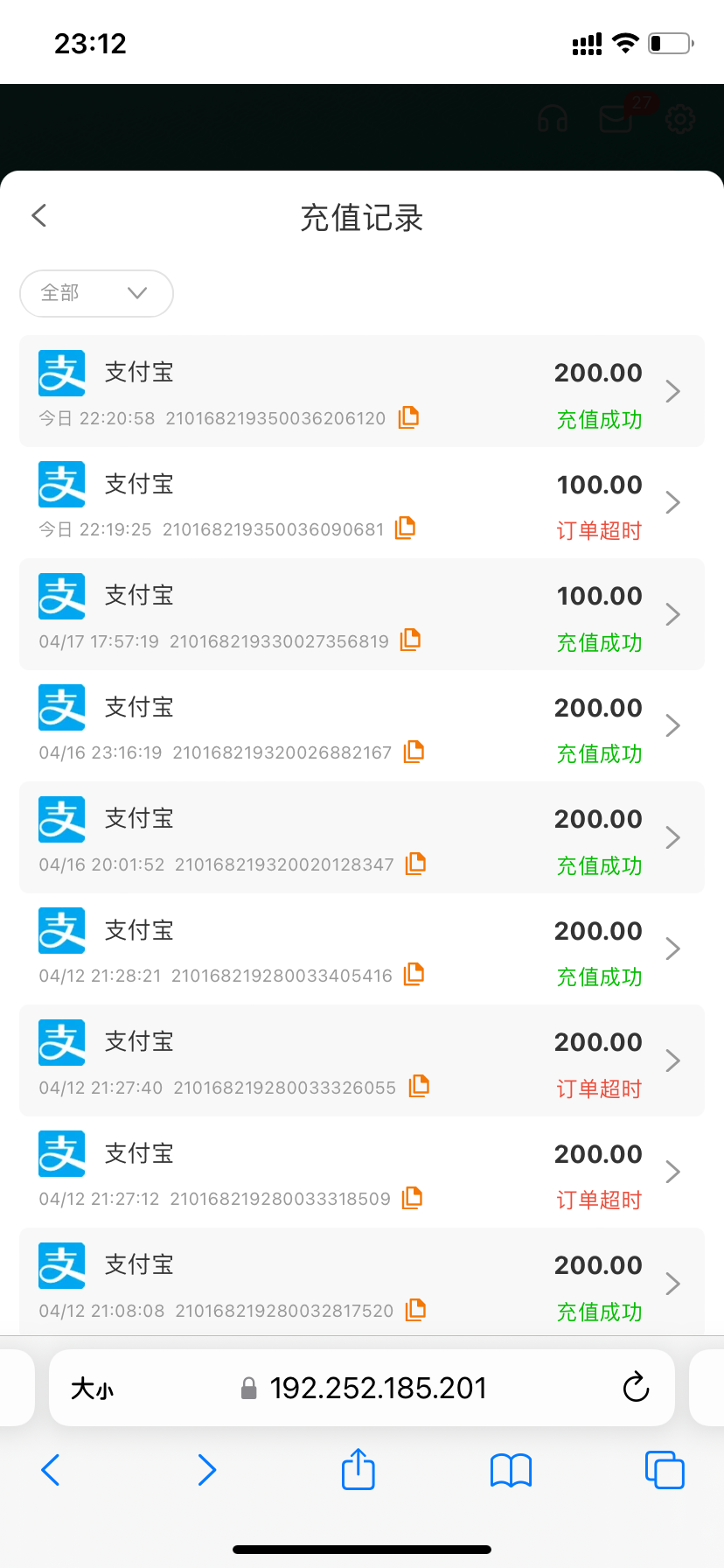Copy order number 210168219280033318509

point(412,1198)
